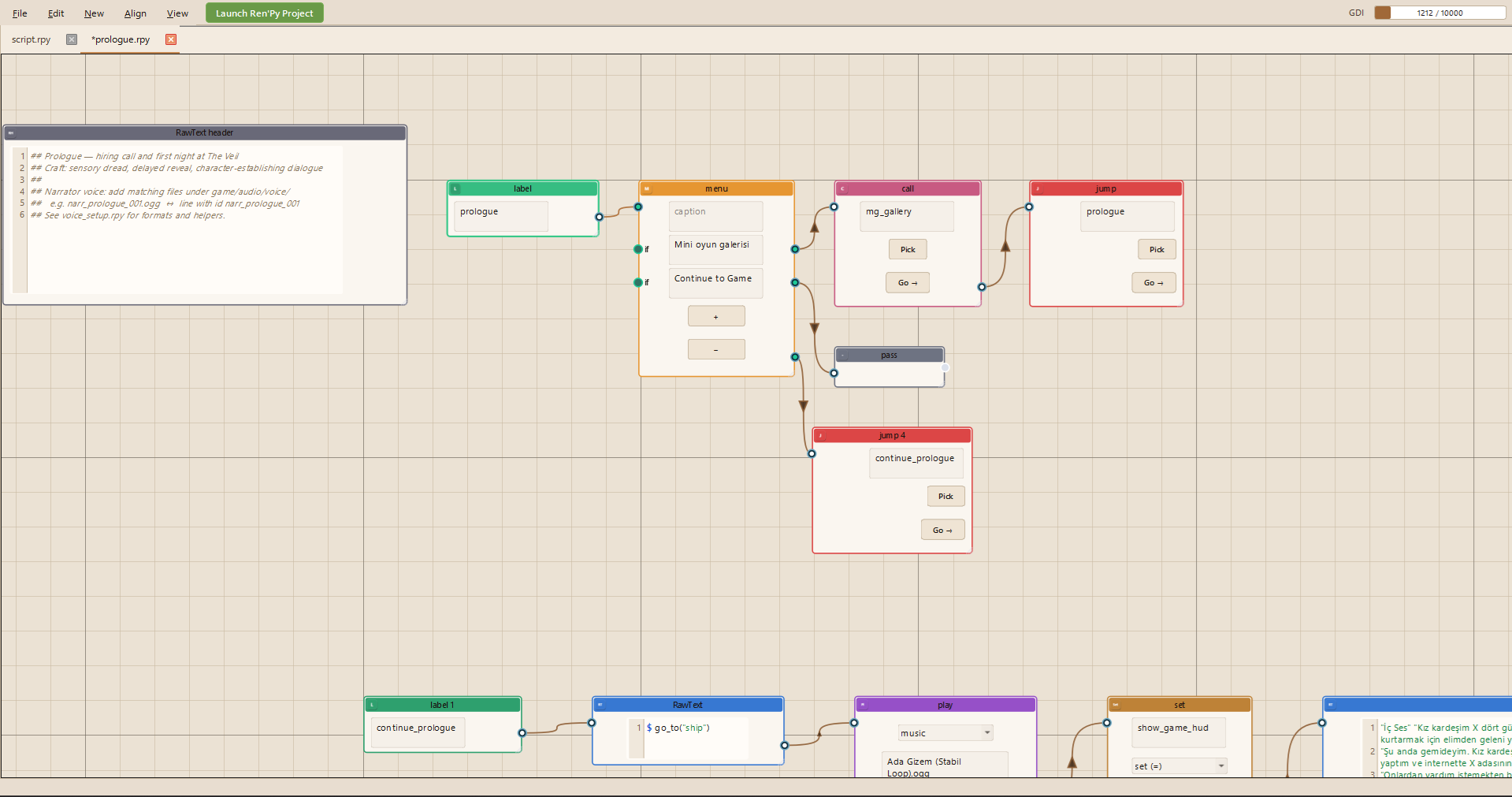Click label 1 continue_prologue name field

click(x=418, y=732)
